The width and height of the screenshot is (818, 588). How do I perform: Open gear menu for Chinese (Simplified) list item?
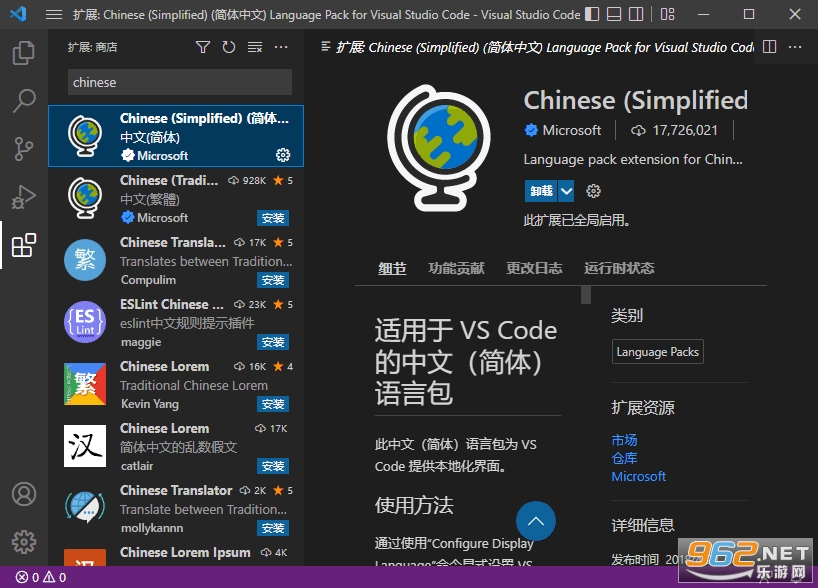tap(283, 155)
